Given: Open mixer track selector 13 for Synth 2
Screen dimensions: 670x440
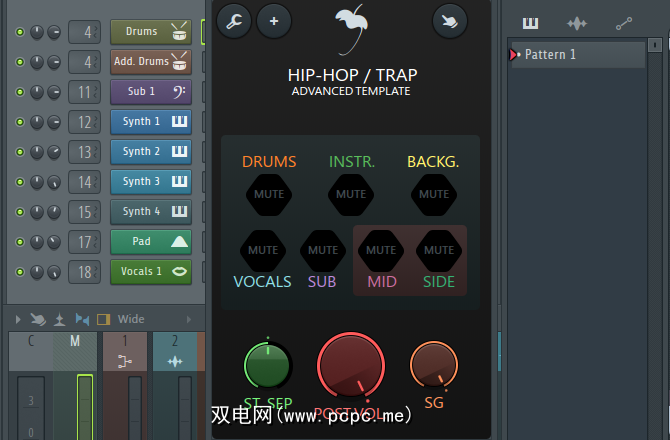Looking at the screenshot, I should pyautogui.click(x=85, y=152).
